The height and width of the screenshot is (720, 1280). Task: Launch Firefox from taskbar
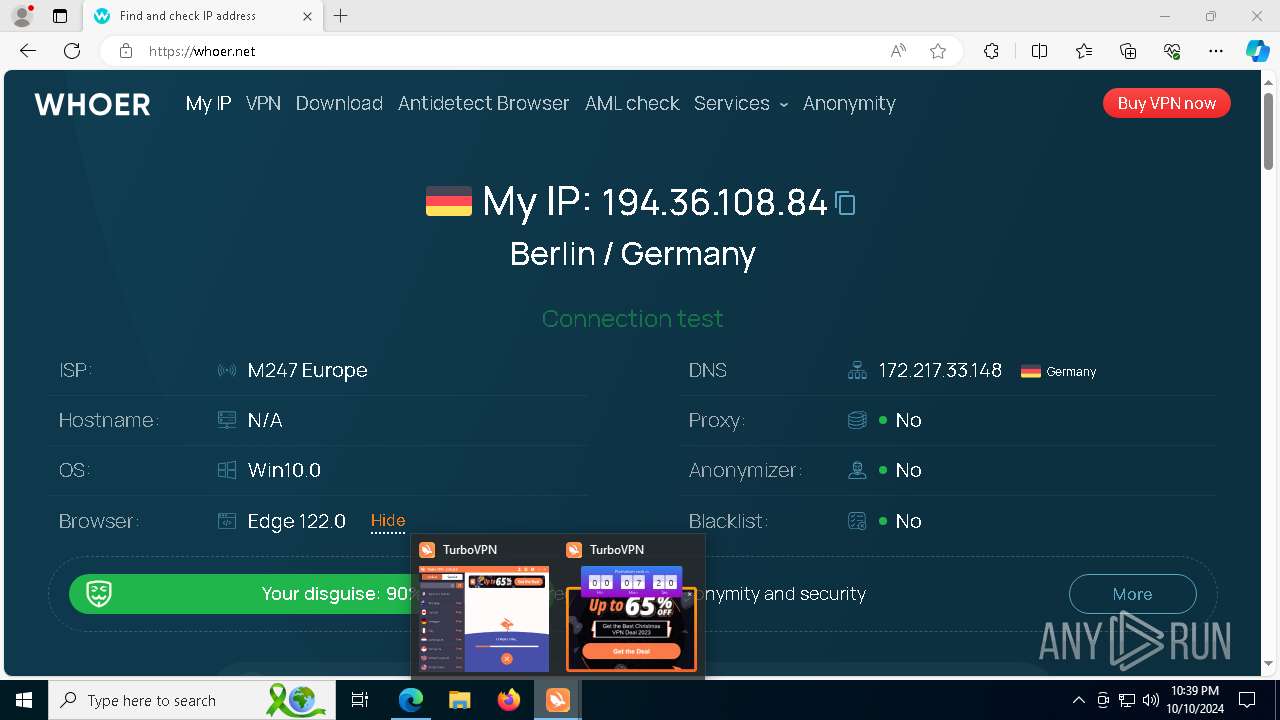click(508, 700)
